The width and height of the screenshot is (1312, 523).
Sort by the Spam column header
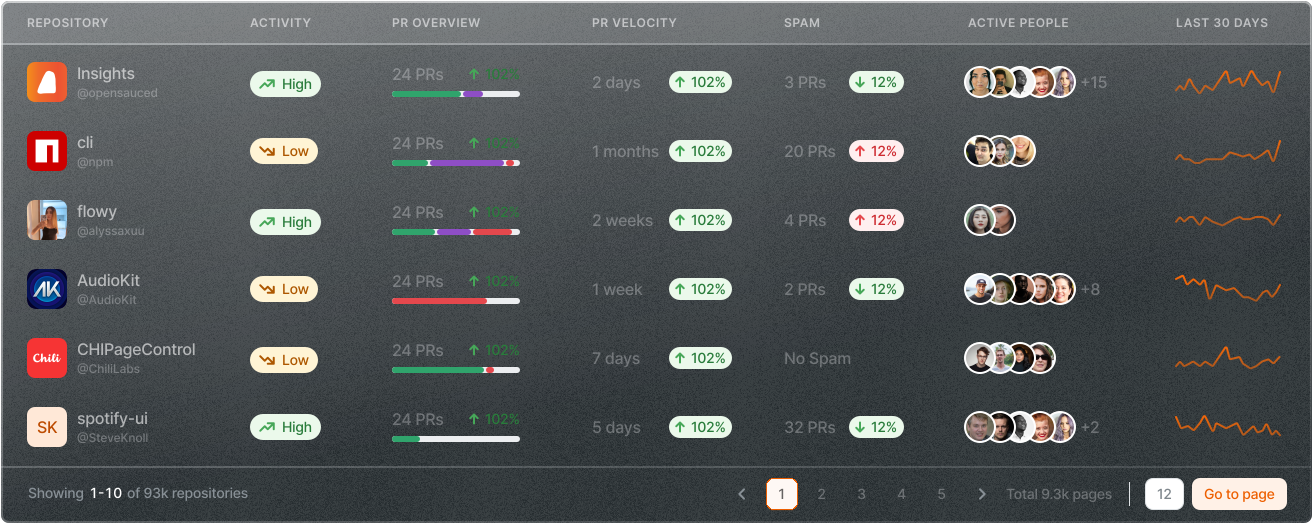[802, 23]
